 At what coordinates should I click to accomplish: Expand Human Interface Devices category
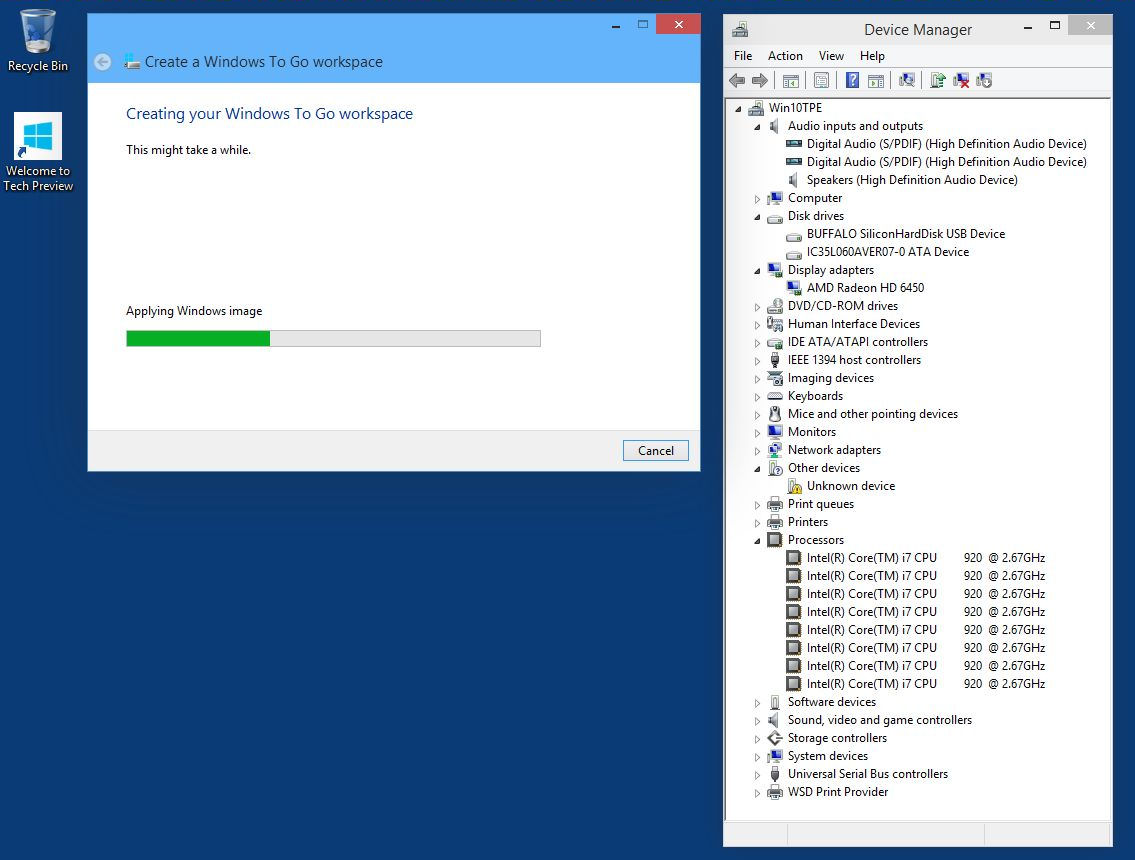click(x=757, y=325)
